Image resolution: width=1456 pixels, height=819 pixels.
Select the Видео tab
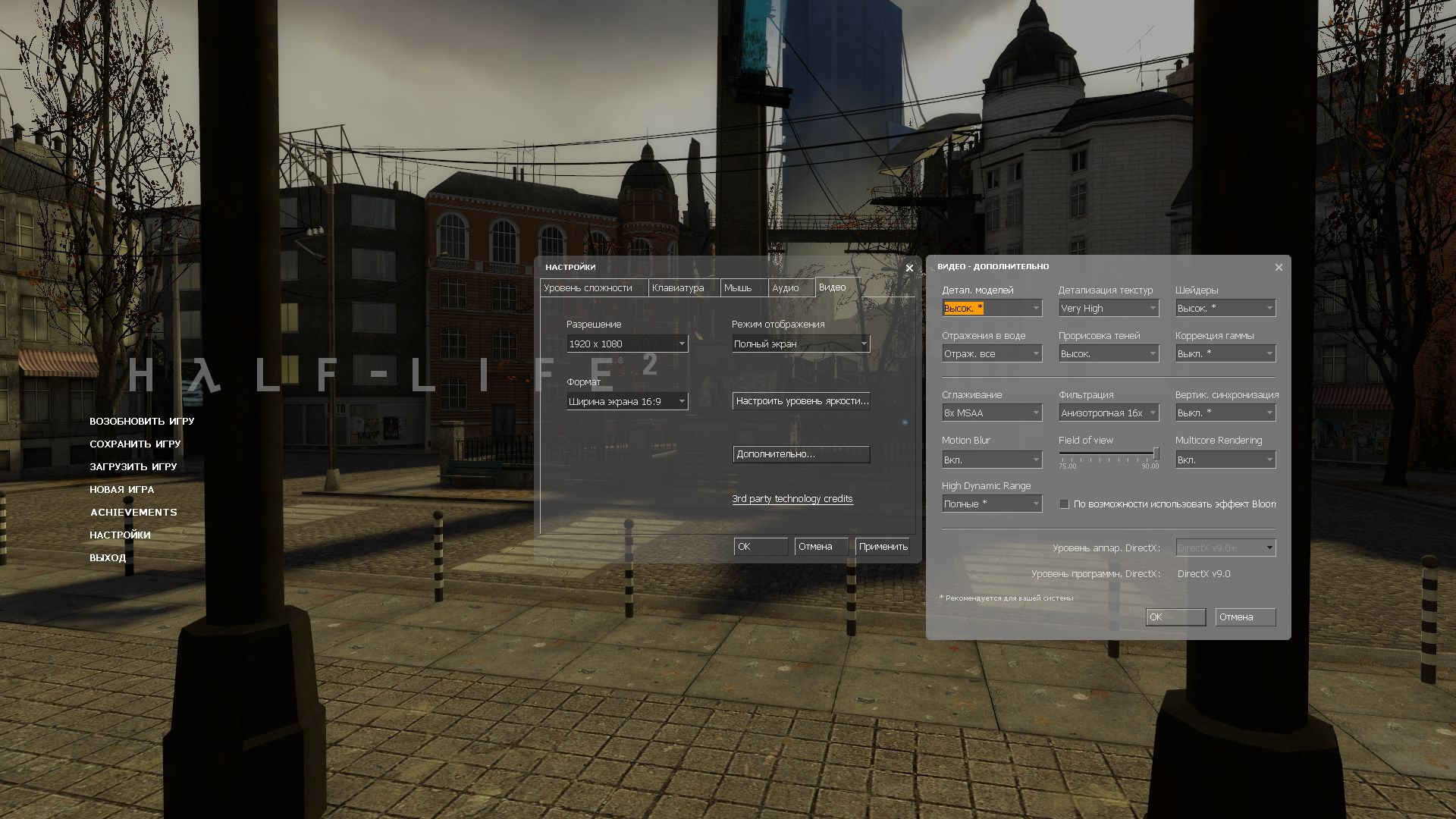836,287
